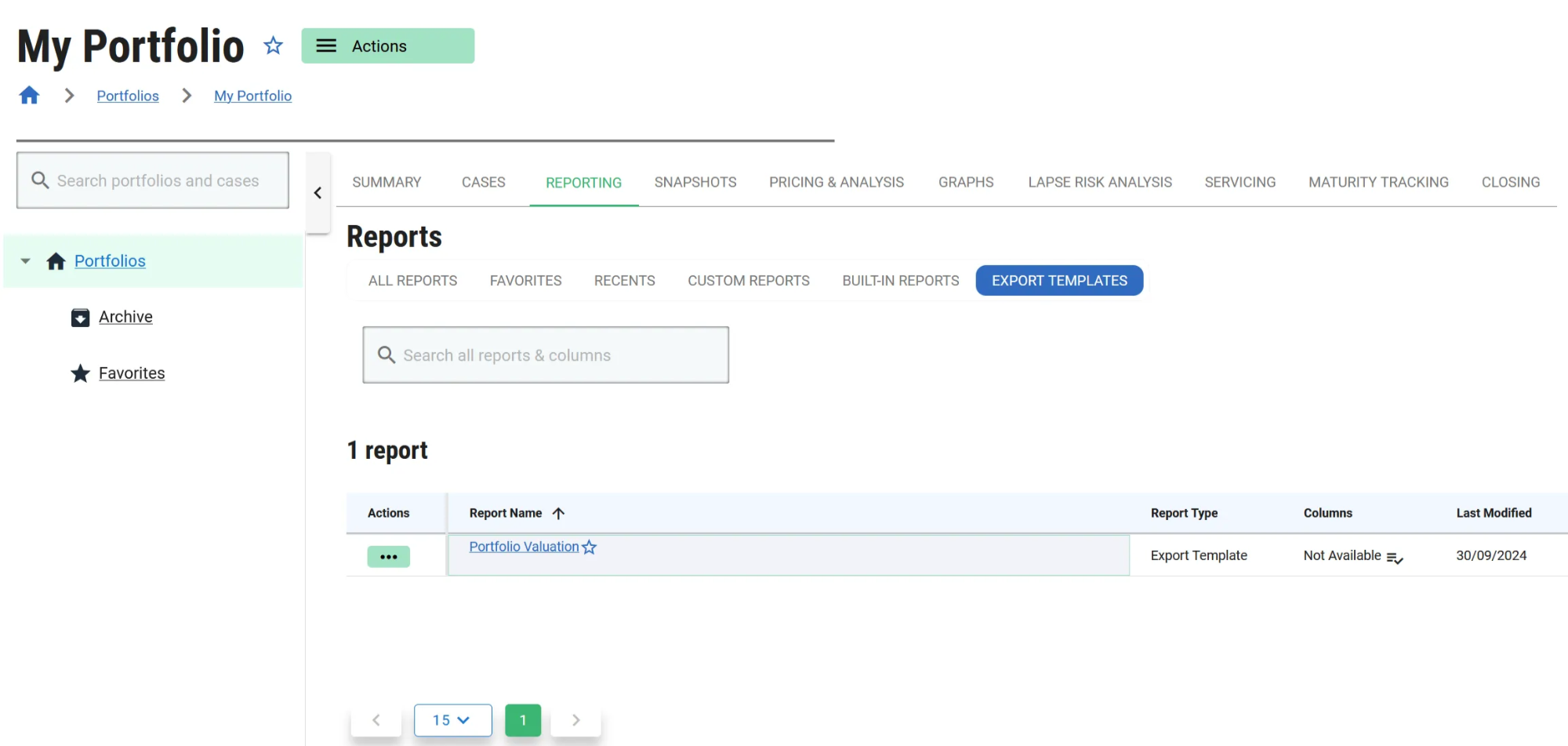
Task: Select the Custom Reports filter tab
Action: 748,281
